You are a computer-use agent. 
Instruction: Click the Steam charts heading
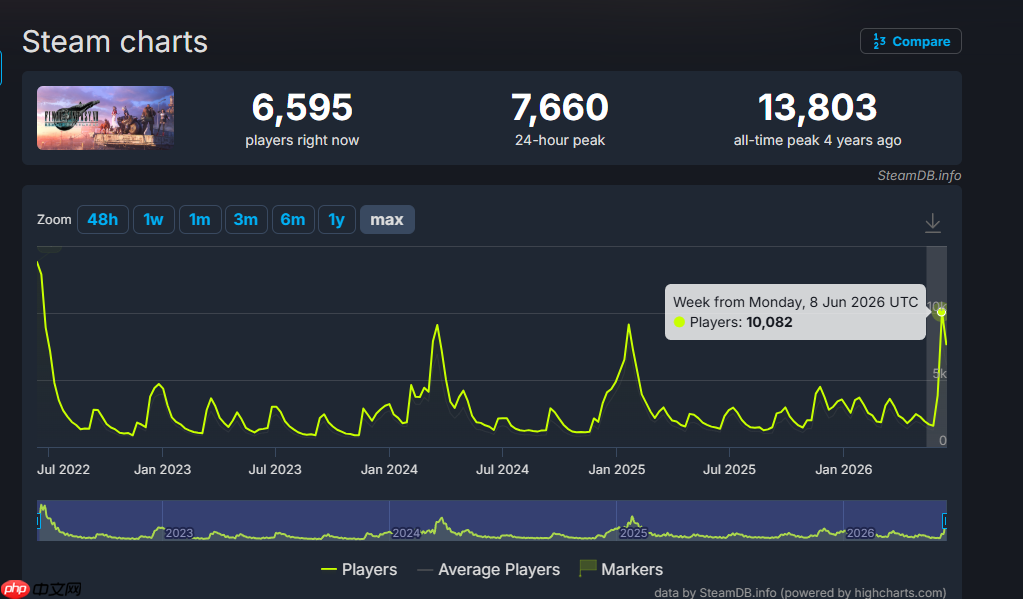pos(115,42)
